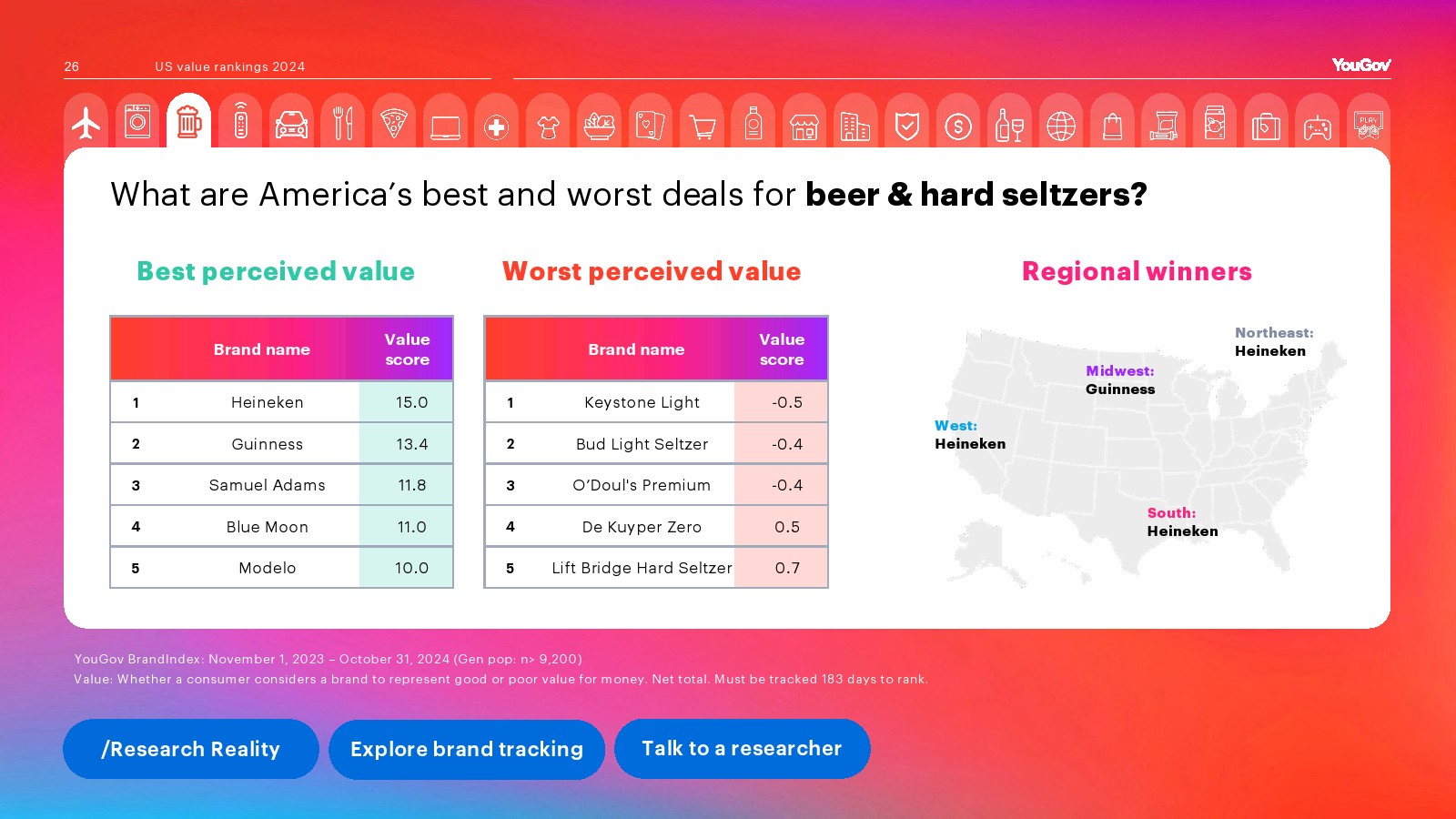Open the airplane travel category icon
Screen dimensions: 1456x819
point(86,123)
